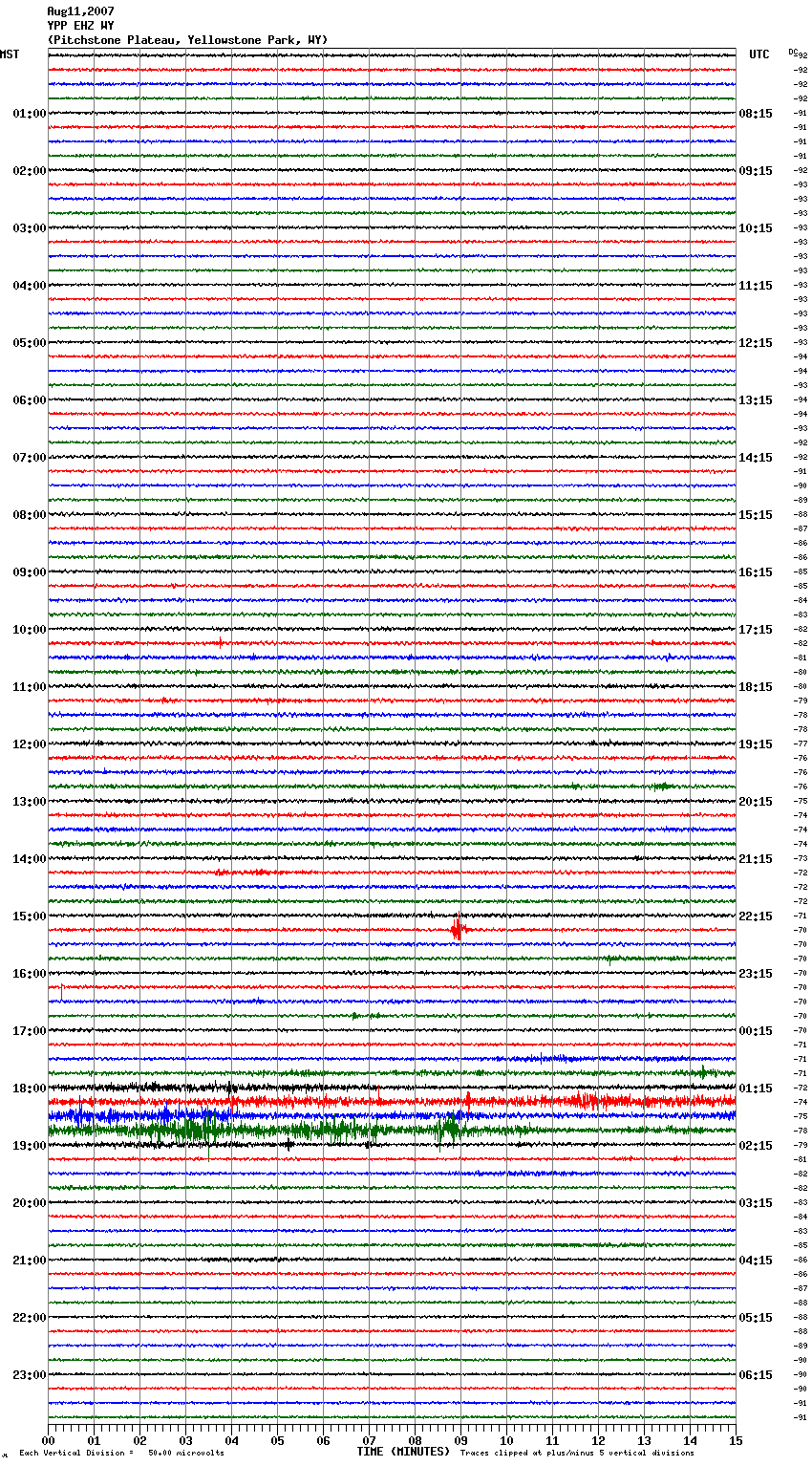The image size is (812, 1466).
Task: Select the 21:00 MST row label
Action: coord(30,1261)
